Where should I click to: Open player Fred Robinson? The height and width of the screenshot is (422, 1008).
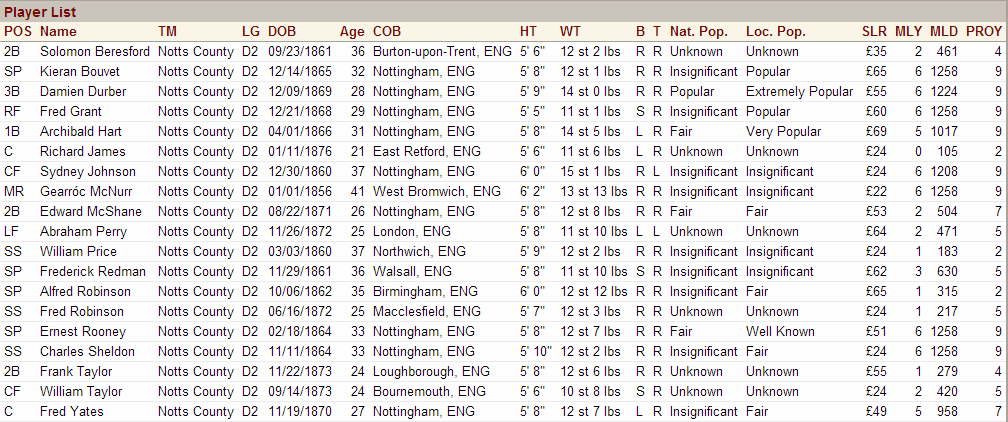coord(82,311)
